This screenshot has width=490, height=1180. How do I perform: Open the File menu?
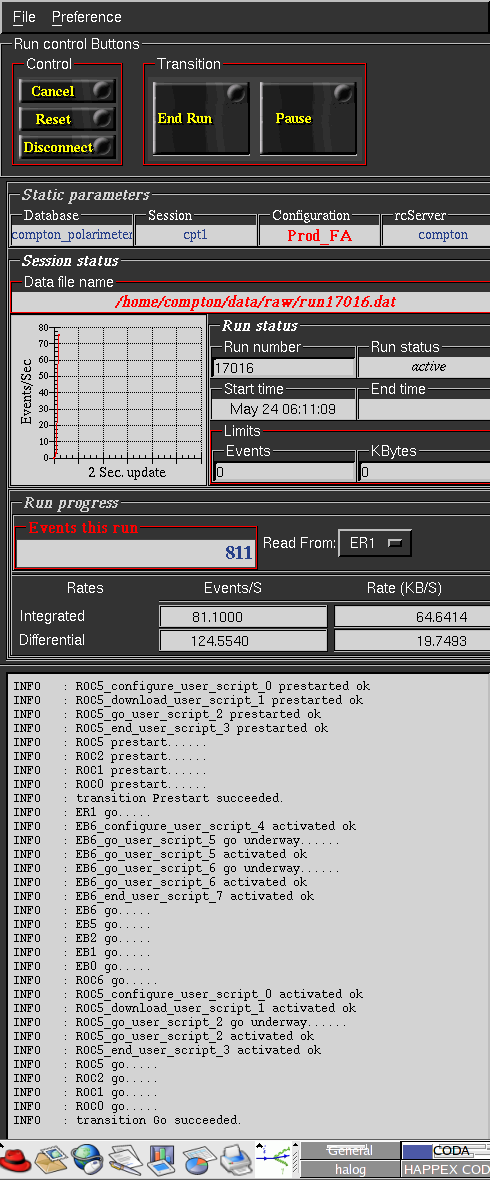24,17
